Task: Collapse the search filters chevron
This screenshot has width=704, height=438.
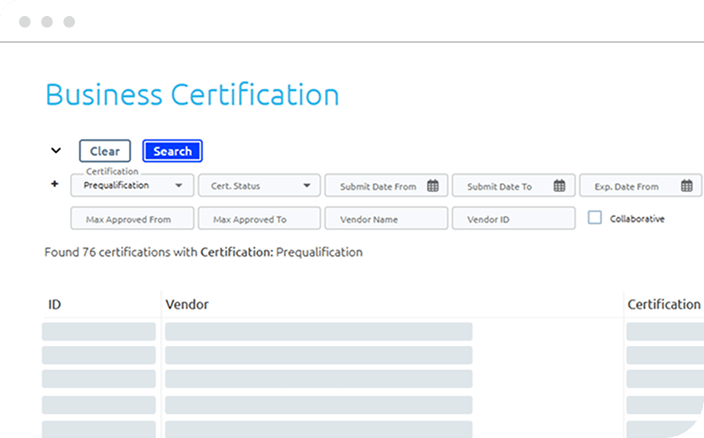Action: [56, 151]
